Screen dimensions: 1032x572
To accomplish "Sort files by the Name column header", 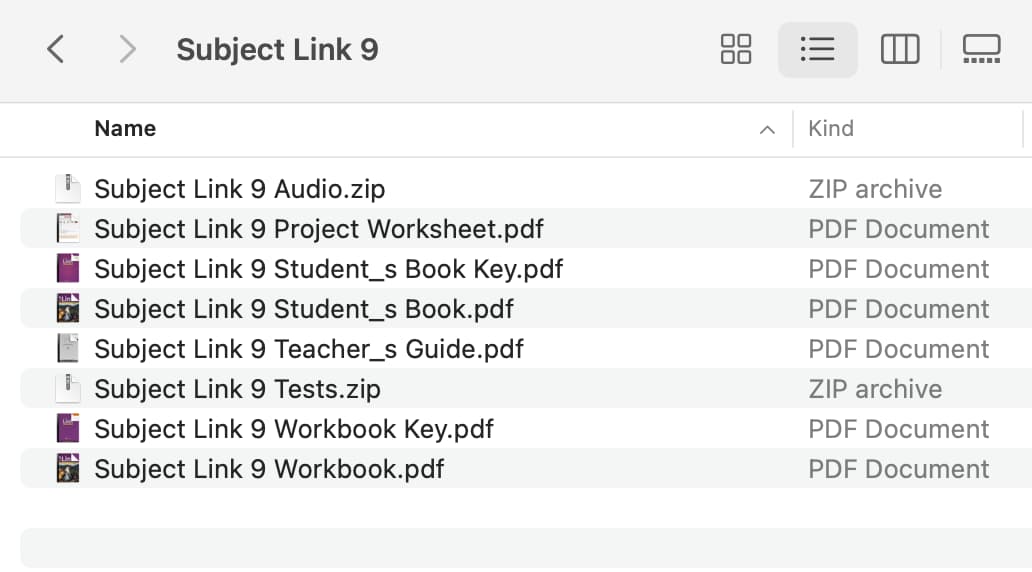I will pos(125,128).
